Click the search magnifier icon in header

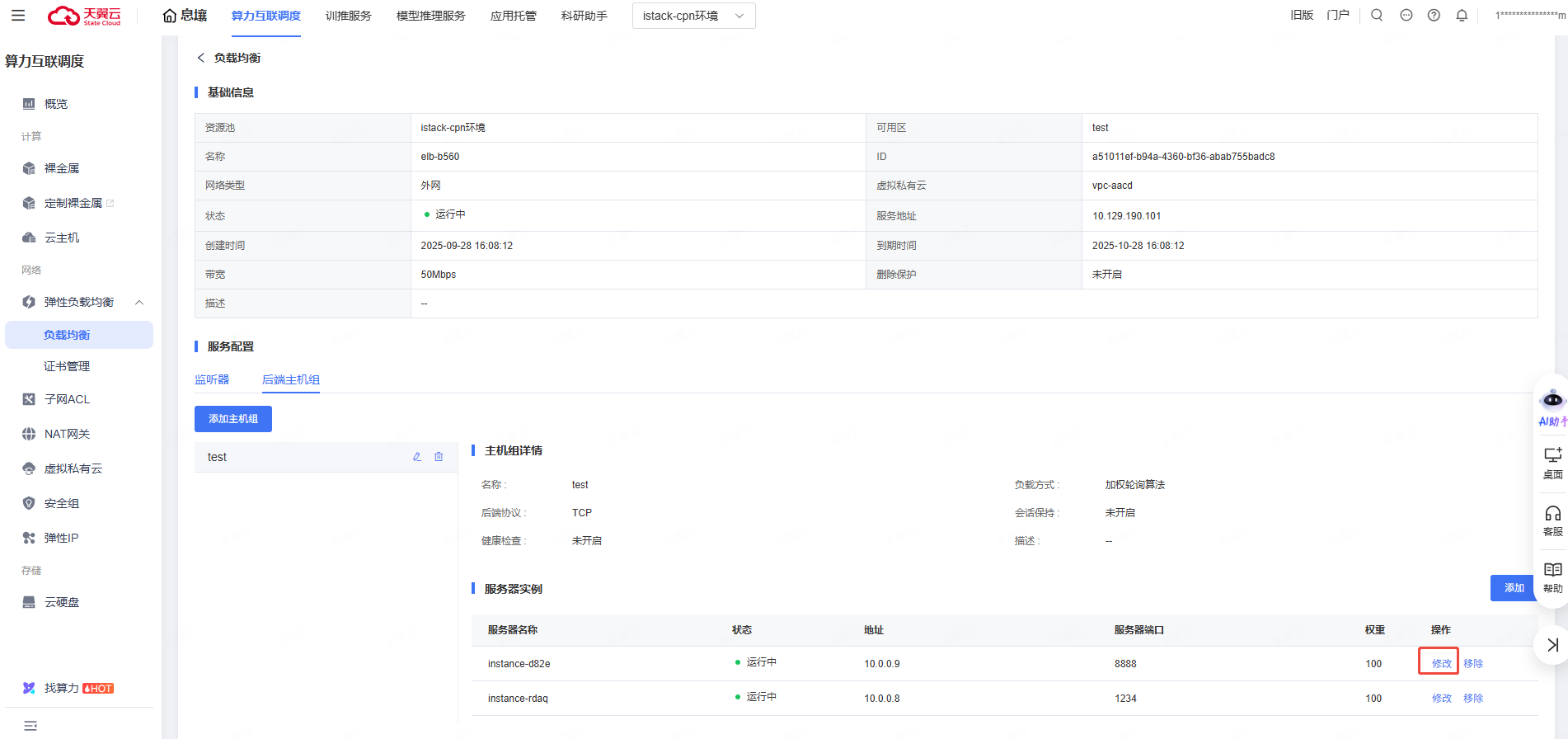pyautogui.click(x=1377, y=16)
